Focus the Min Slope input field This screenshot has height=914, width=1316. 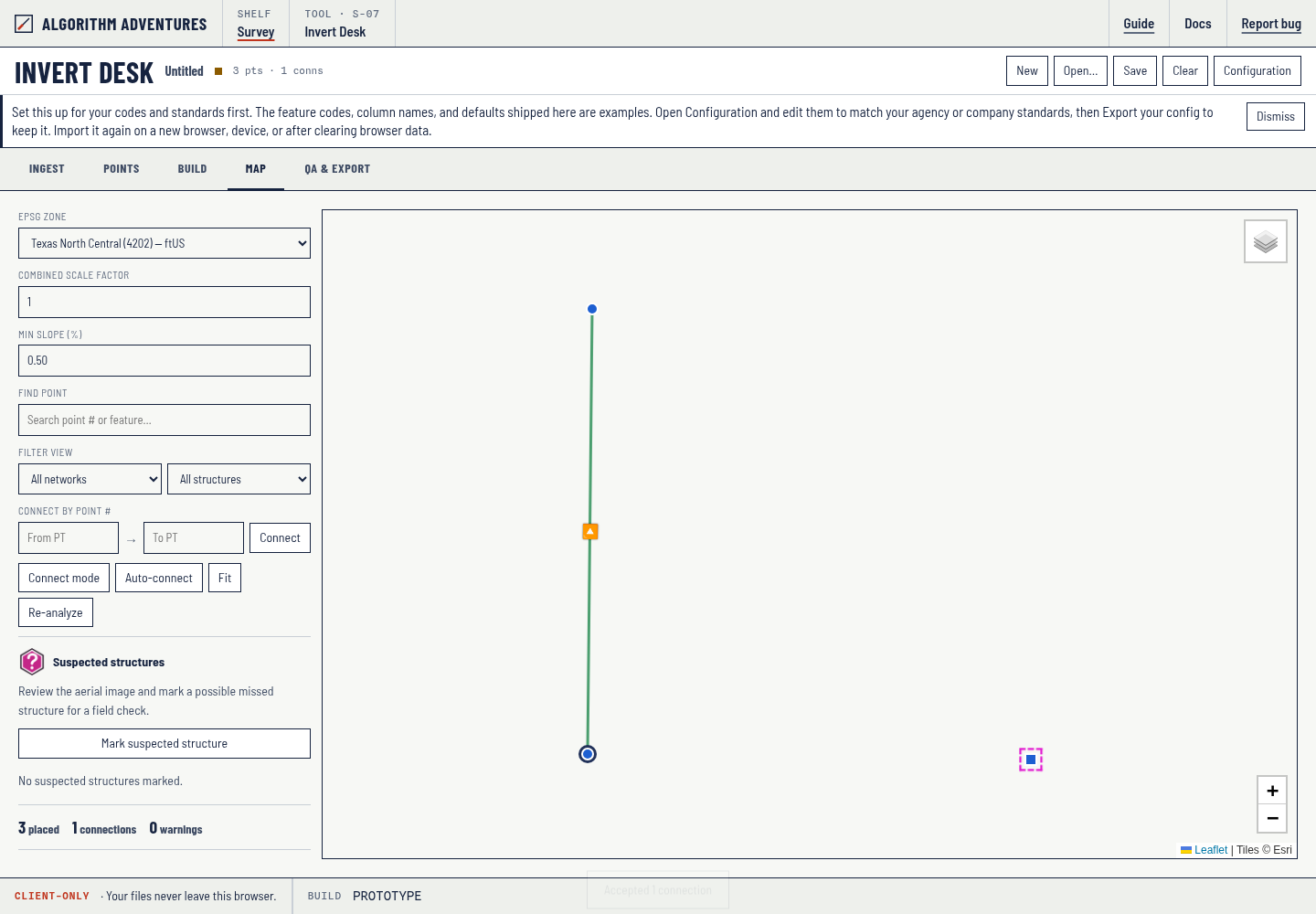pyautogui.click(x=164, y=360)
